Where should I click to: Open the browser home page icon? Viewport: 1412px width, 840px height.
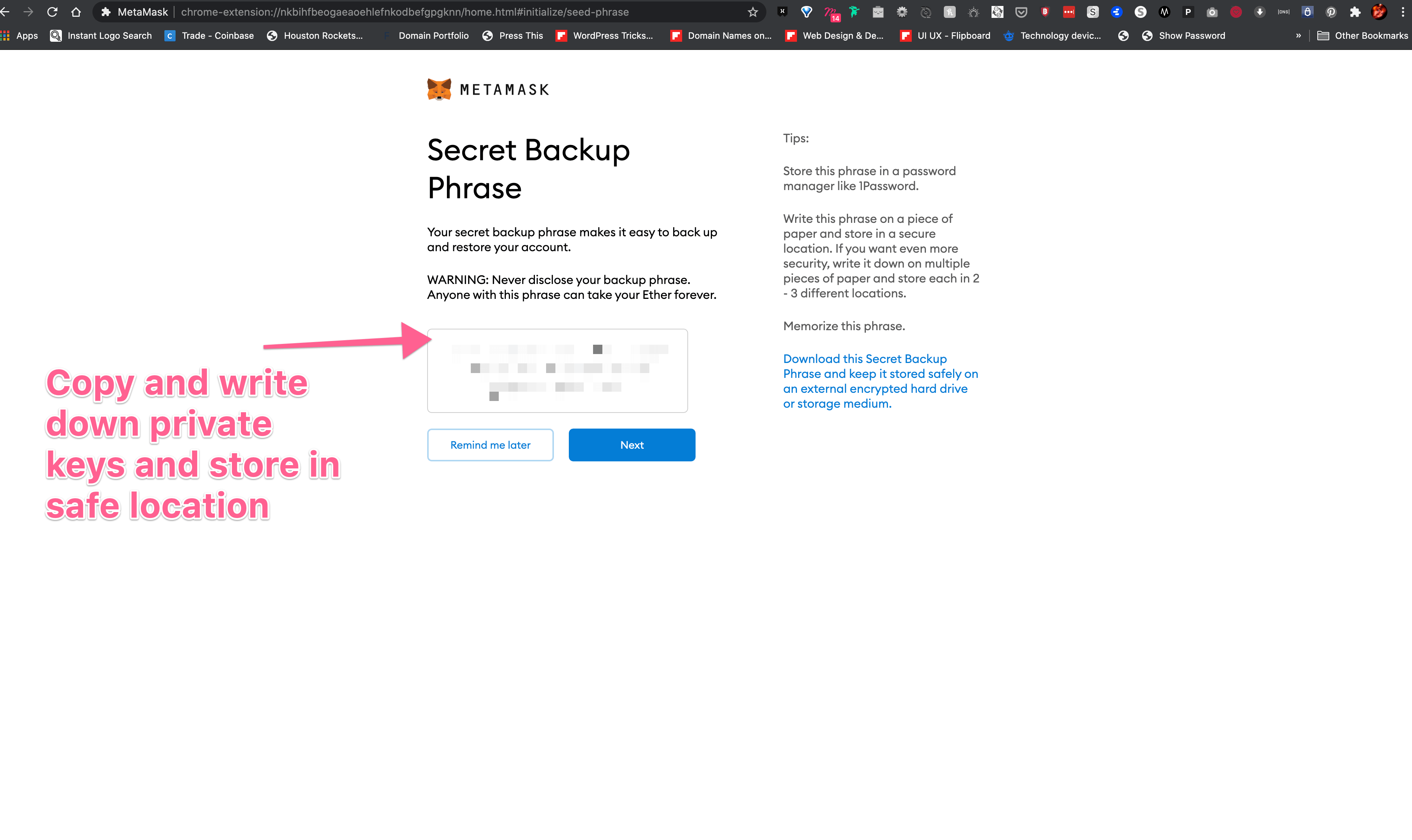(76, 12)
